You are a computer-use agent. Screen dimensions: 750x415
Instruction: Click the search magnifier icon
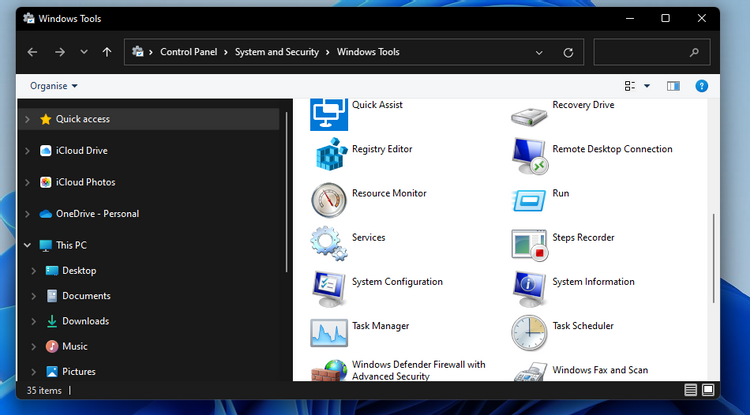tap(694, 53)
